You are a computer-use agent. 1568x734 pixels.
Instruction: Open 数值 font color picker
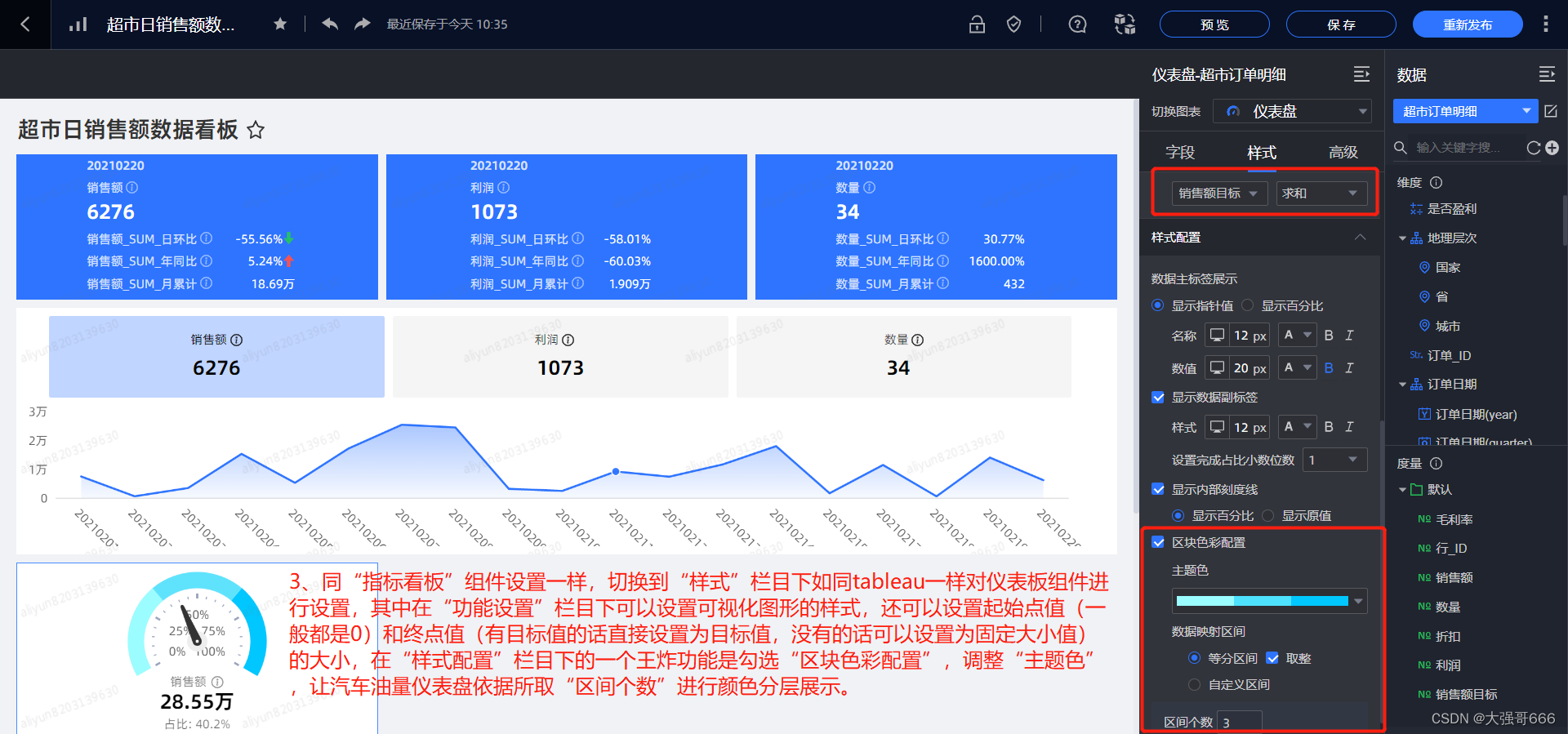point(1297,368)
